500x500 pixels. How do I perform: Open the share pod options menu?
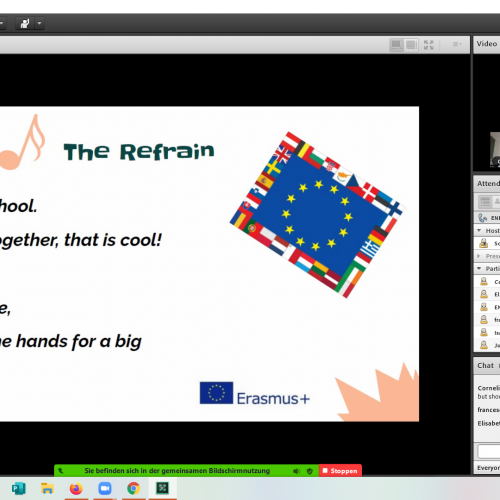(x=457, y=44)
